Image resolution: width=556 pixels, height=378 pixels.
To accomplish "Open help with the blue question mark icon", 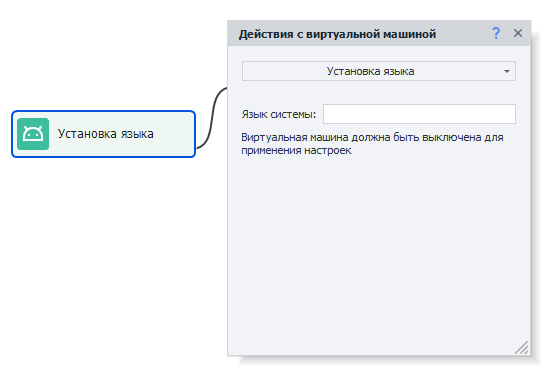I will pyautogui.click(x=496, y=33).
